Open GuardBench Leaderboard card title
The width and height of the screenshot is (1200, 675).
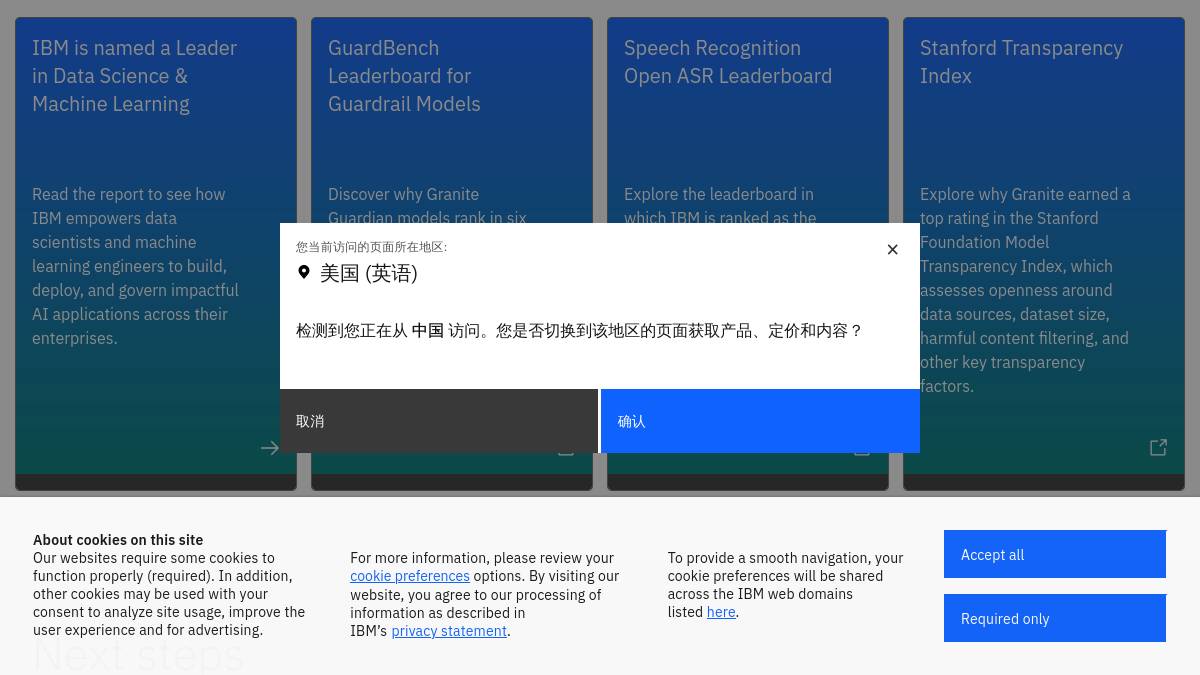pyautogui.click(x=404, y=76)
